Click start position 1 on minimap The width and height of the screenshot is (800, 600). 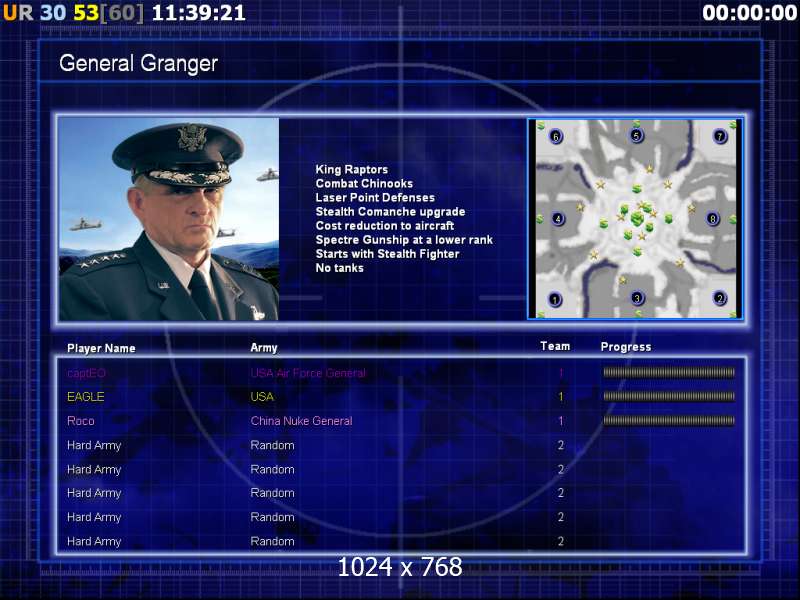pos(555,299)
